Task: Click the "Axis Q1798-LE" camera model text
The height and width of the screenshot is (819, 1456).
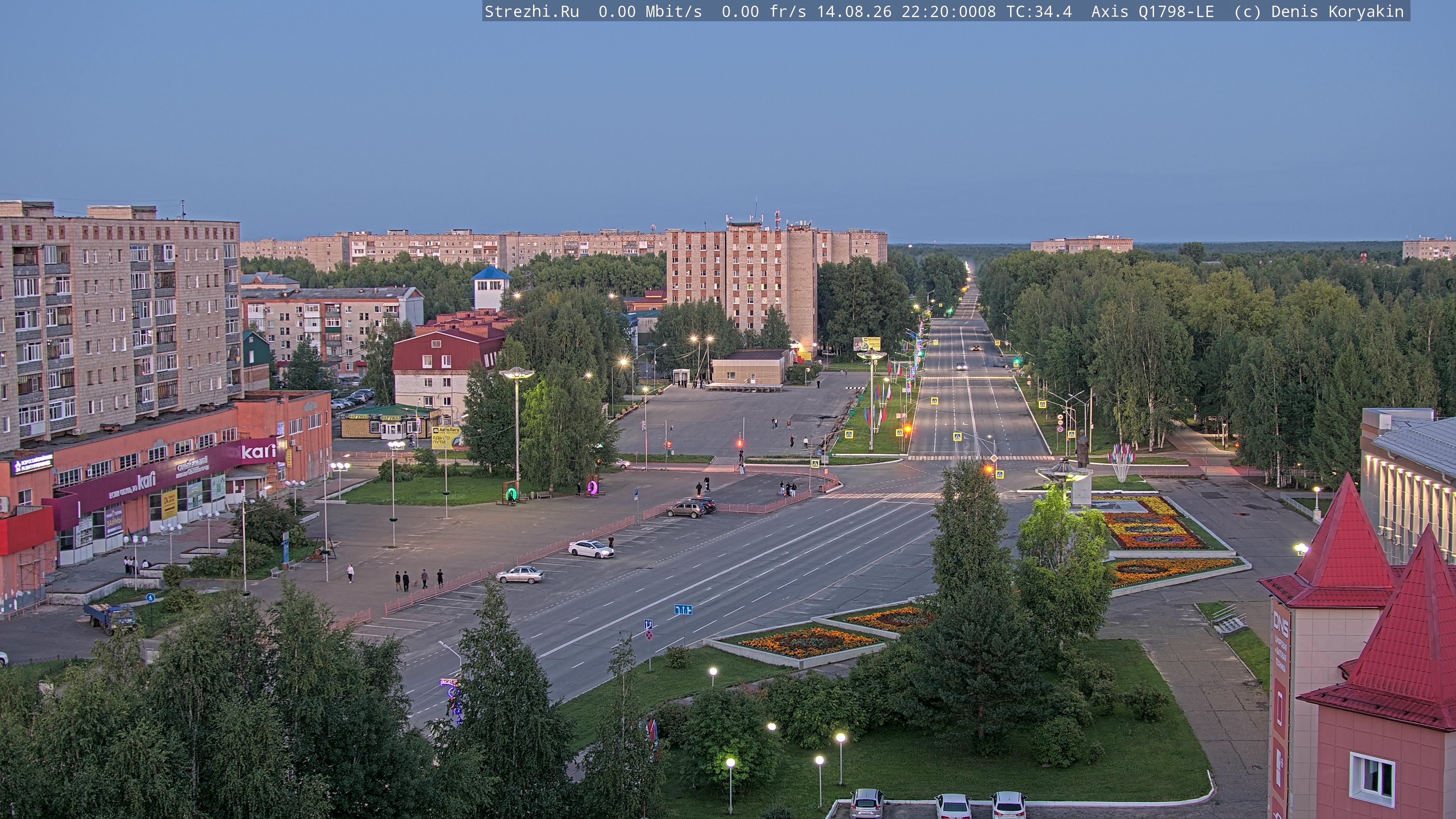Action: click(1153, 12)
